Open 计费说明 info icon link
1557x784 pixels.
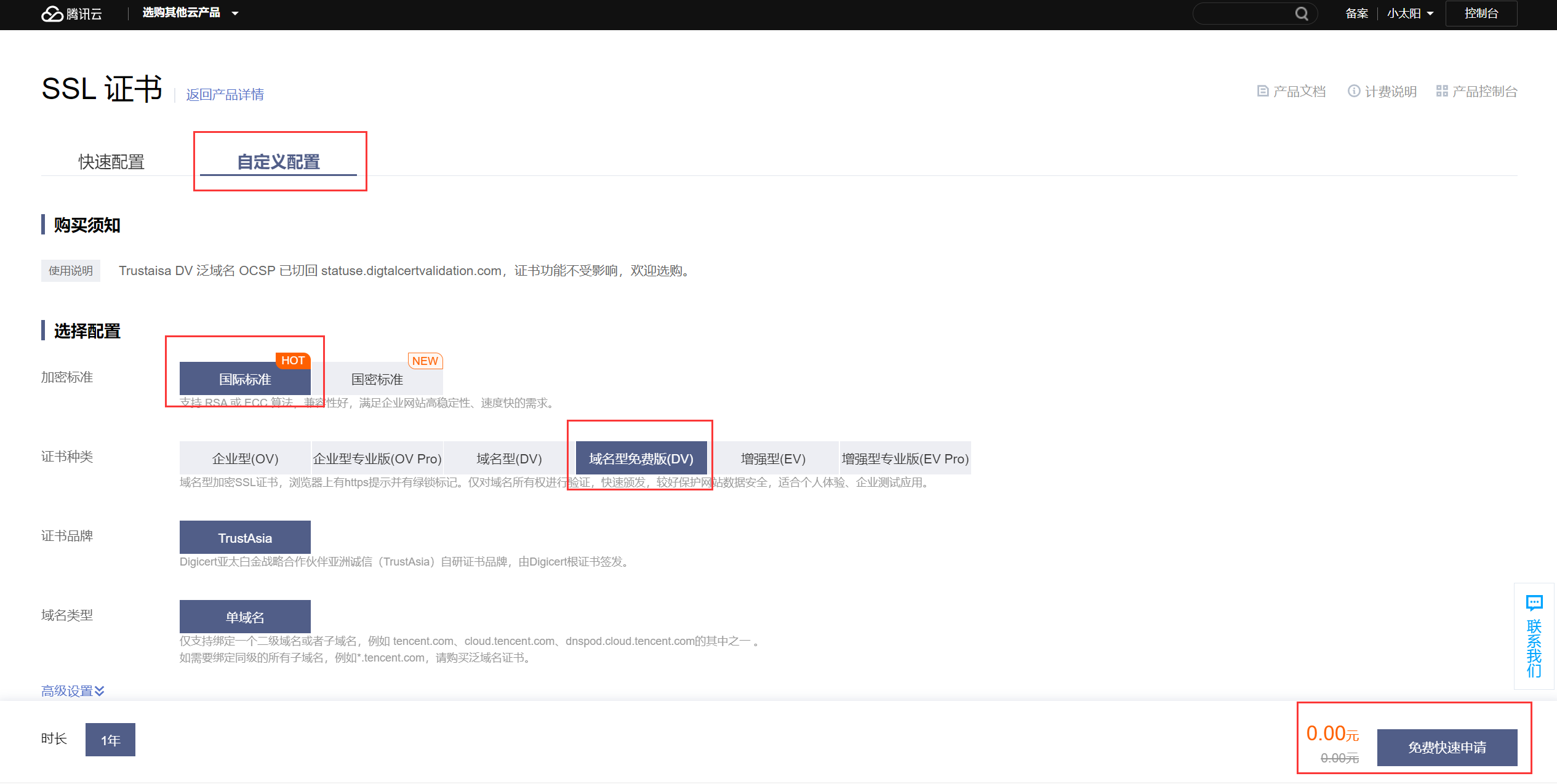tap(1354, 91)
